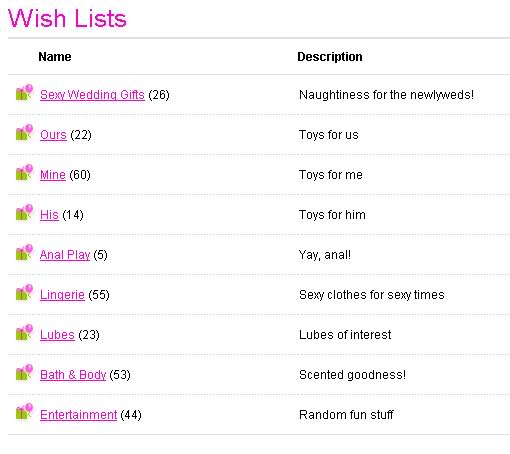Open the Bath & Body wish list

point(73,375)
